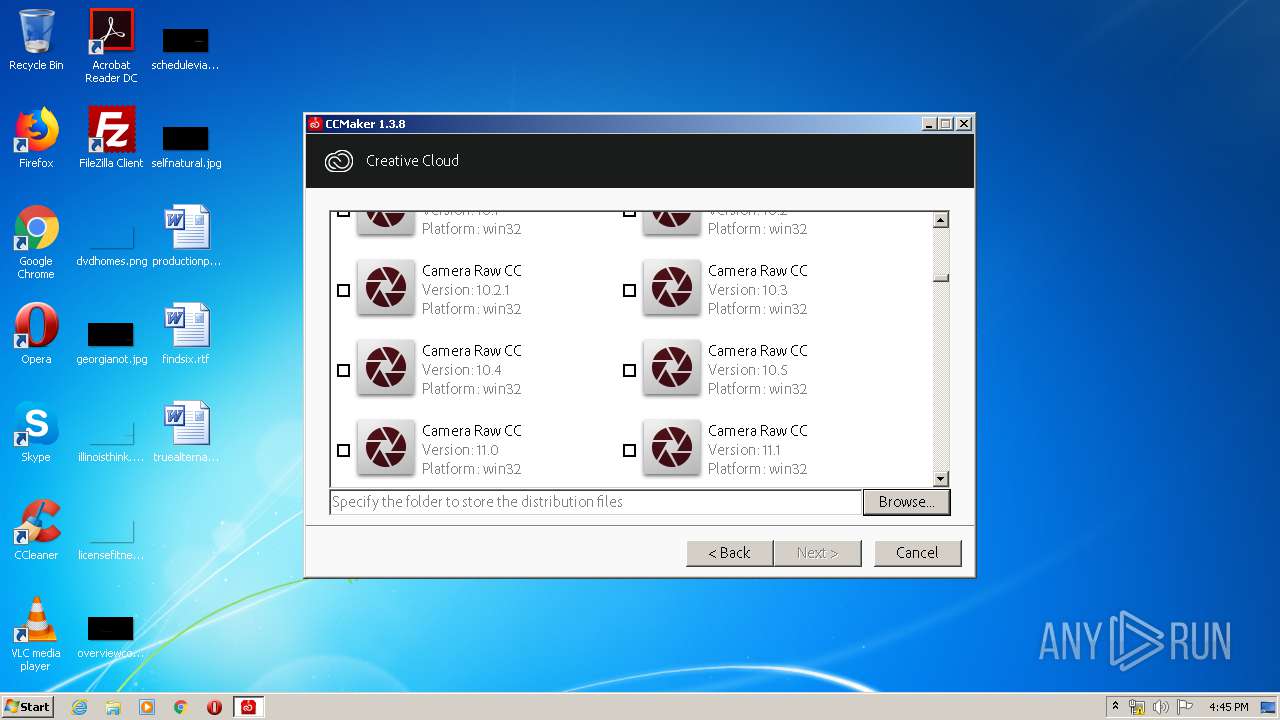
Task: Open the FileZilla Client desktop shortcut
Action: pos(111,138)
